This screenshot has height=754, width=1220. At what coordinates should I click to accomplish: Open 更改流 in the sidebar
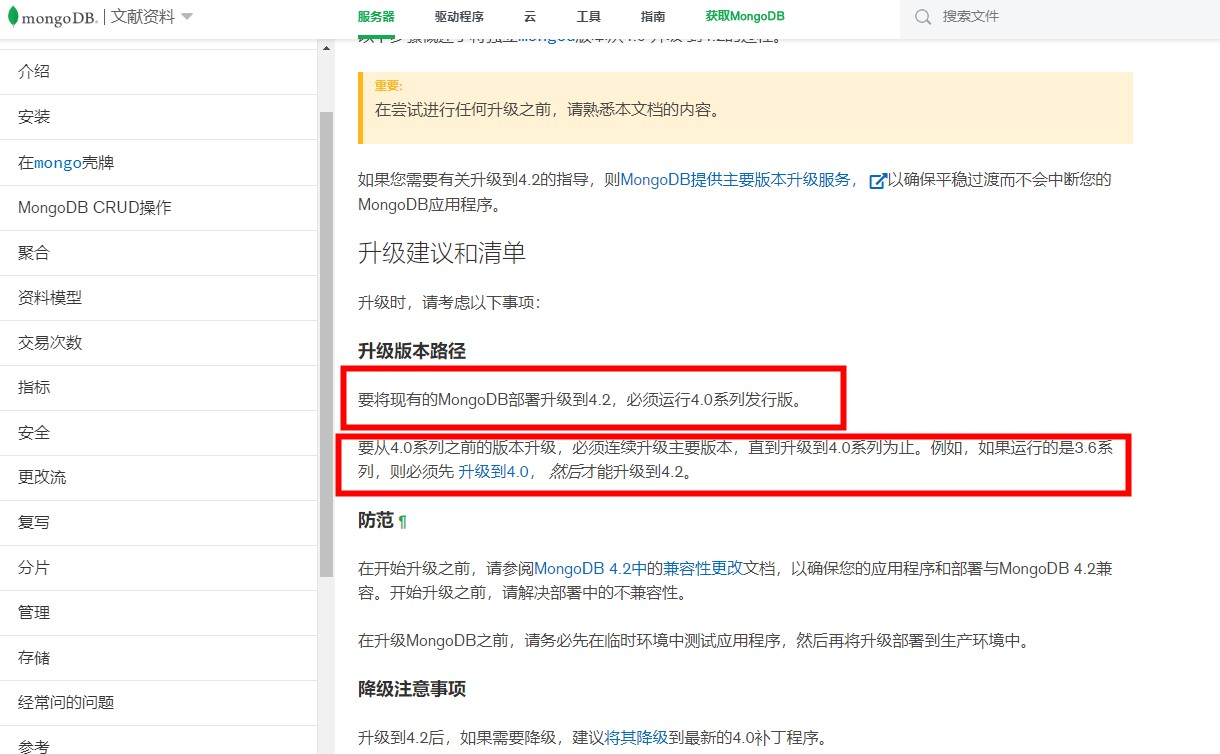coord(158,477)
